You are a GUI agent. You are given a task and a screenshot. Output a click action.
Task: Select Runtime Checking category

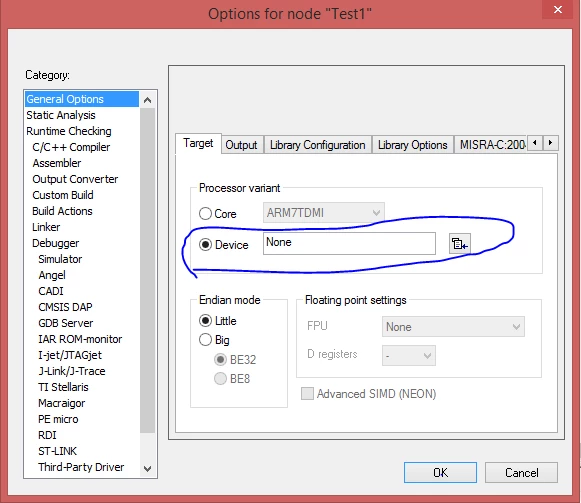(x=69, y=131)
